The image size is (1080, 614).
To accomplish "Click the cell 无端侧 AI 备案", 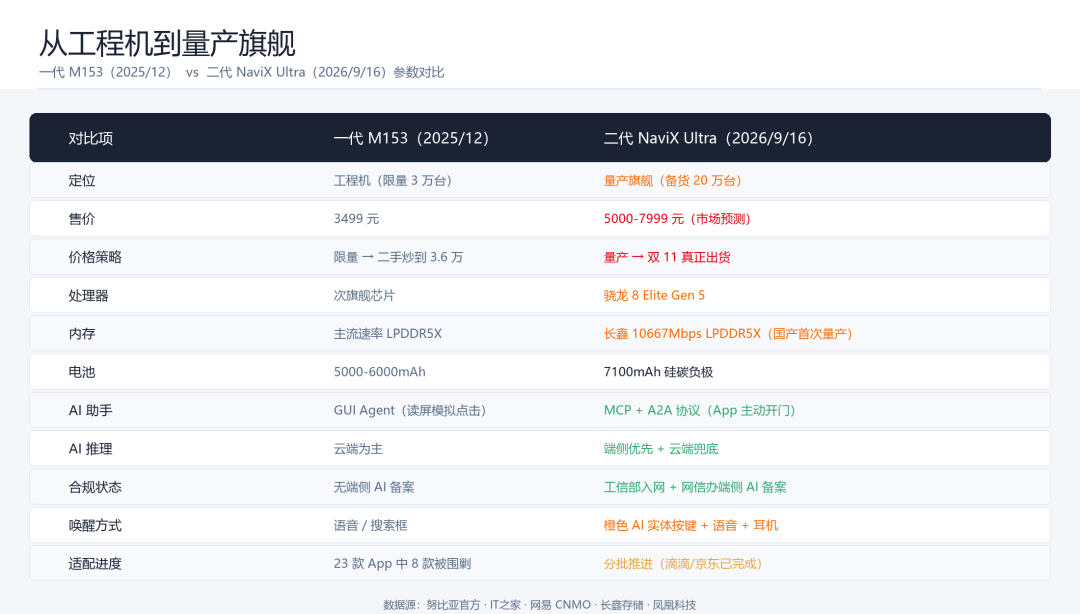I will click(x=374, y=487).
